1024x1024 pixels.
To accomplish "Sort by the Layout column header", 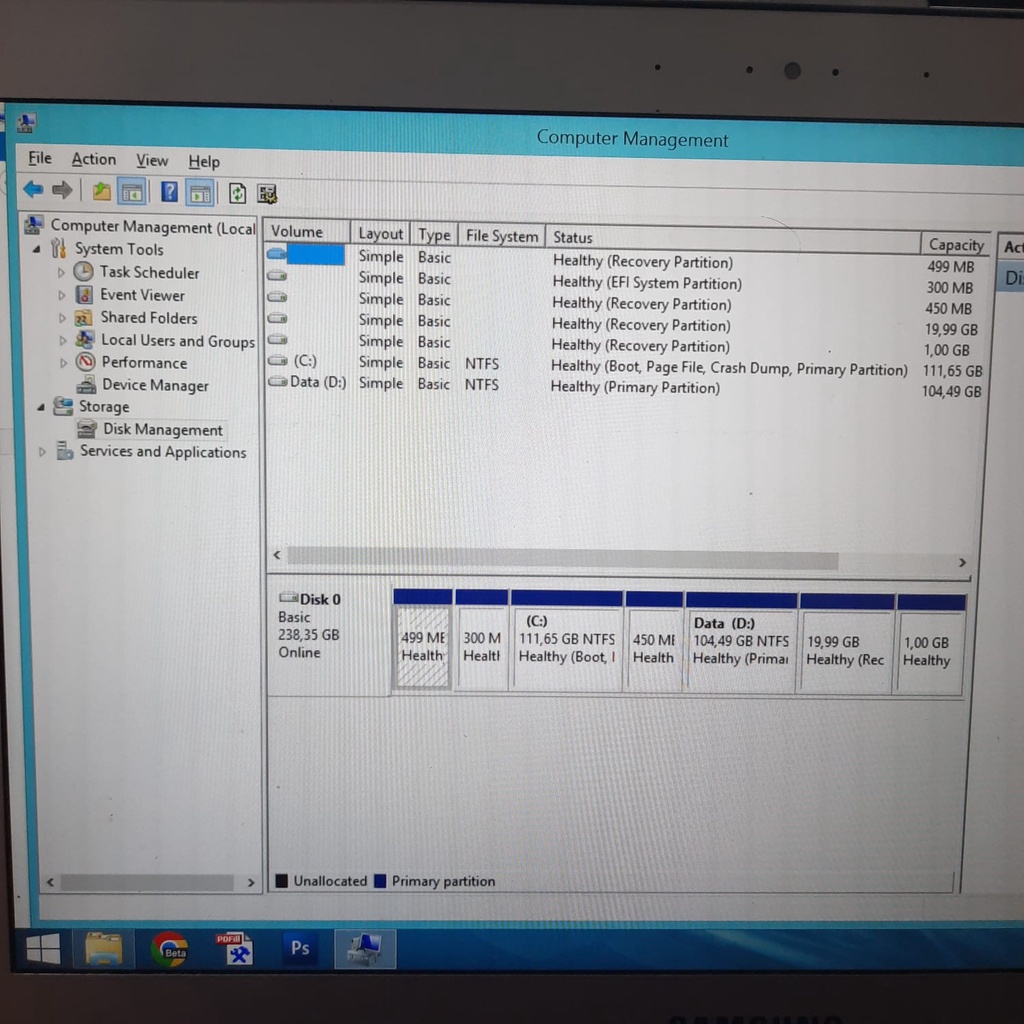I will point(380,233).
